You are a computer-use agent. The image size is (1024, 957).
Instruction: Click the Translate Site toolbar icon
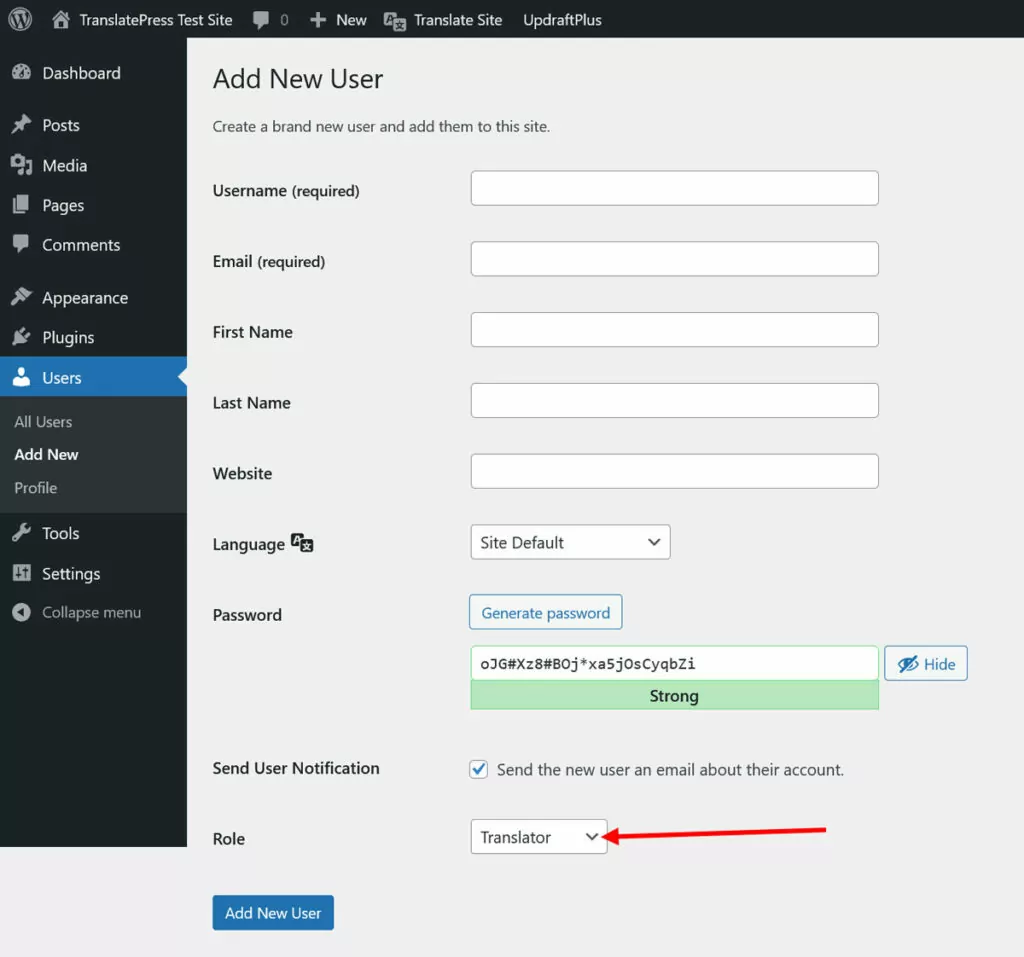[x=395, y=20]
